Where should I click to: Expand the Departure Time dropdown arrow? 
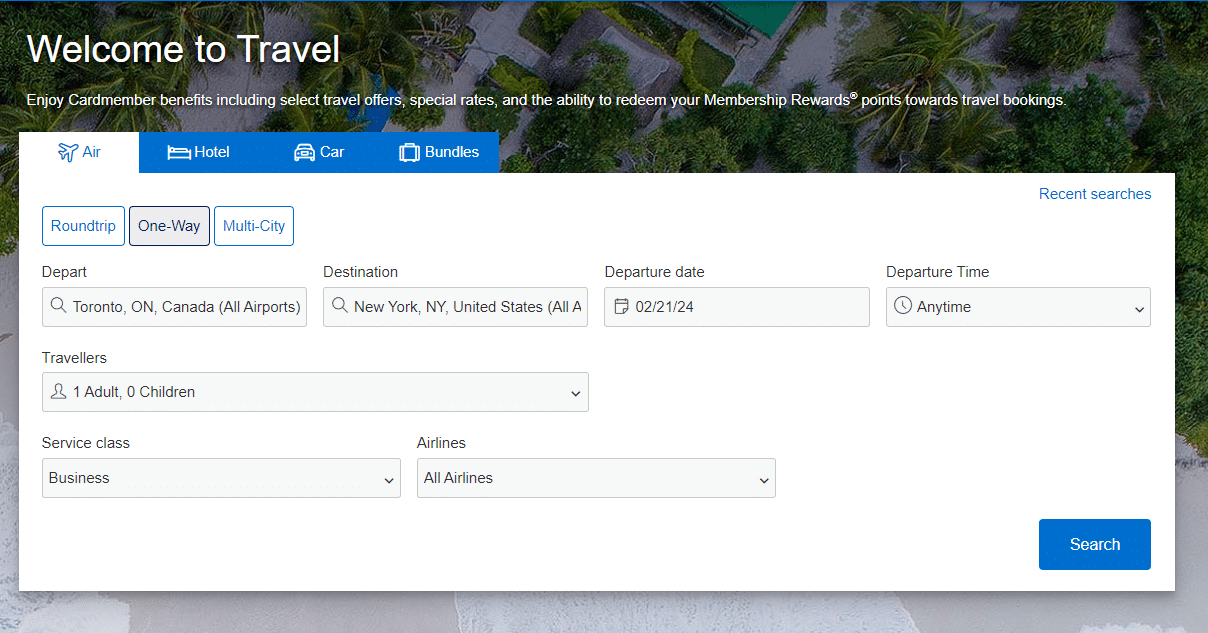pos(1139,309)
